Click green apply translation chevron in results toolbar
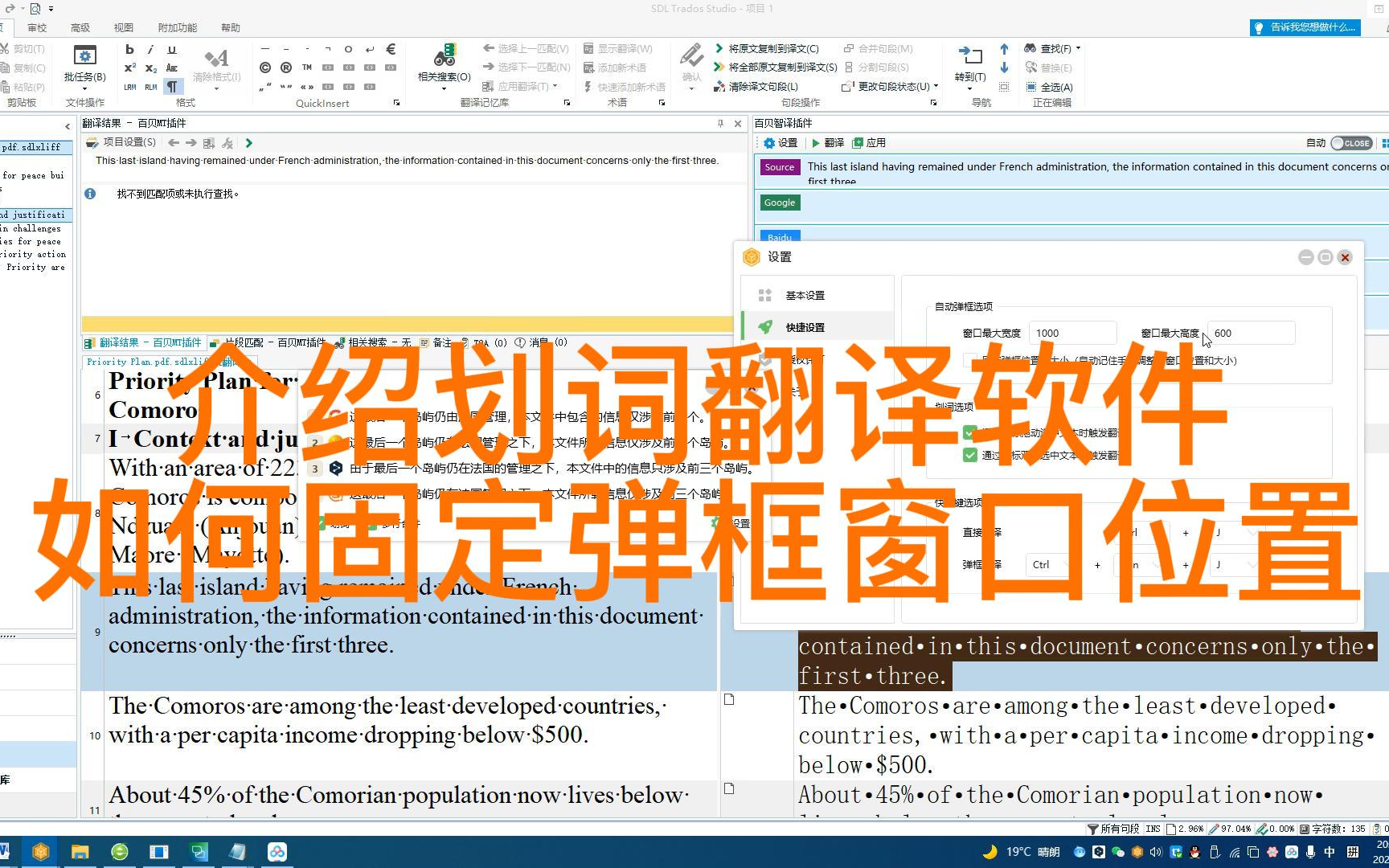1389x868 pixels. tap(249, 142)
